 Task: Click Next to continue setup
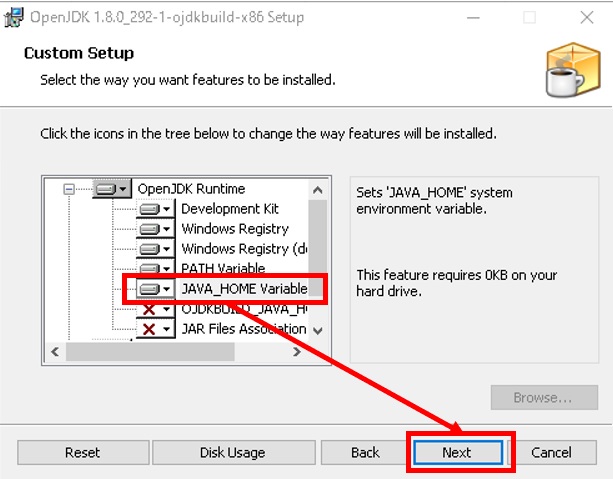[458, 453]
